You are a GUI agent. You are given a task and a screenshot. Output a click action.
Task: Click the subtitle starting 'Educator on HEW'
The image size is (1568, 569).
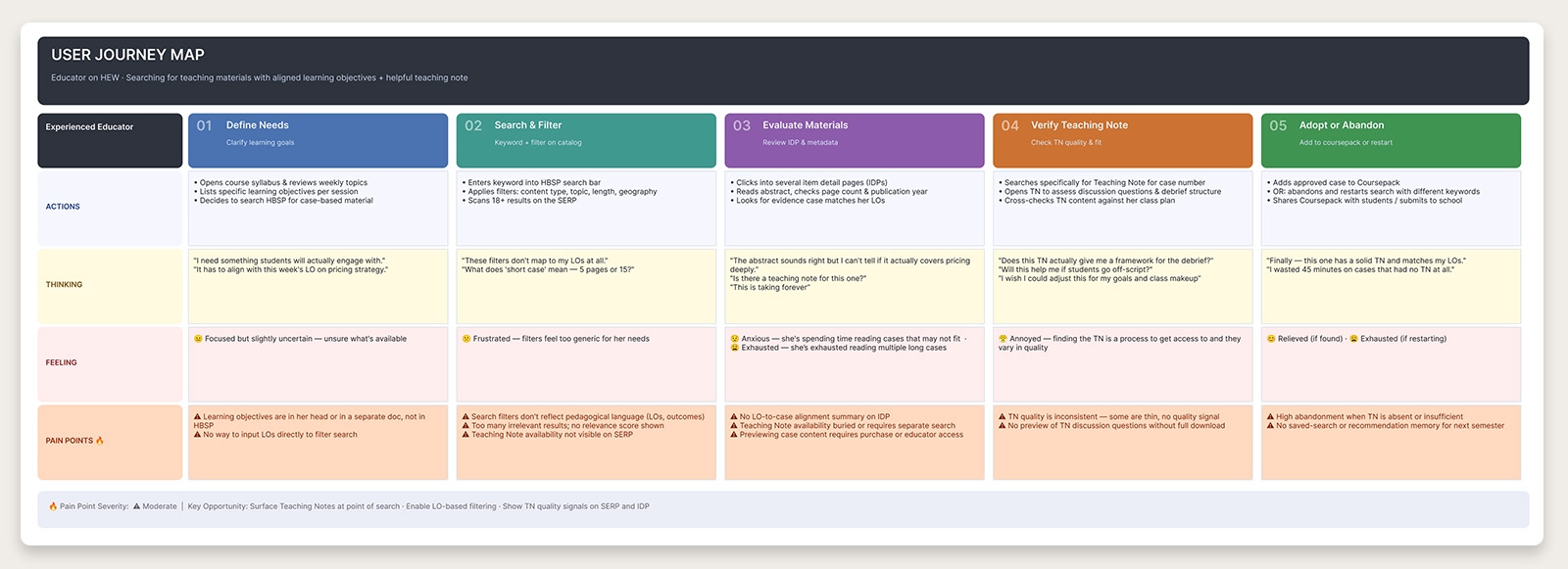click(260, 78)
